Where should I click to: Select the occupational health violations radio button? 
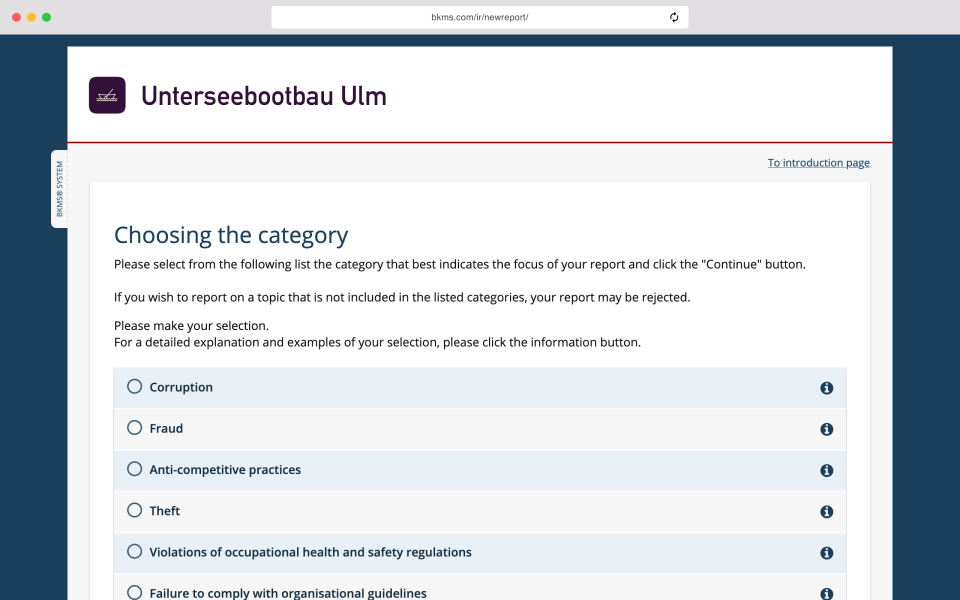[134, 551]
